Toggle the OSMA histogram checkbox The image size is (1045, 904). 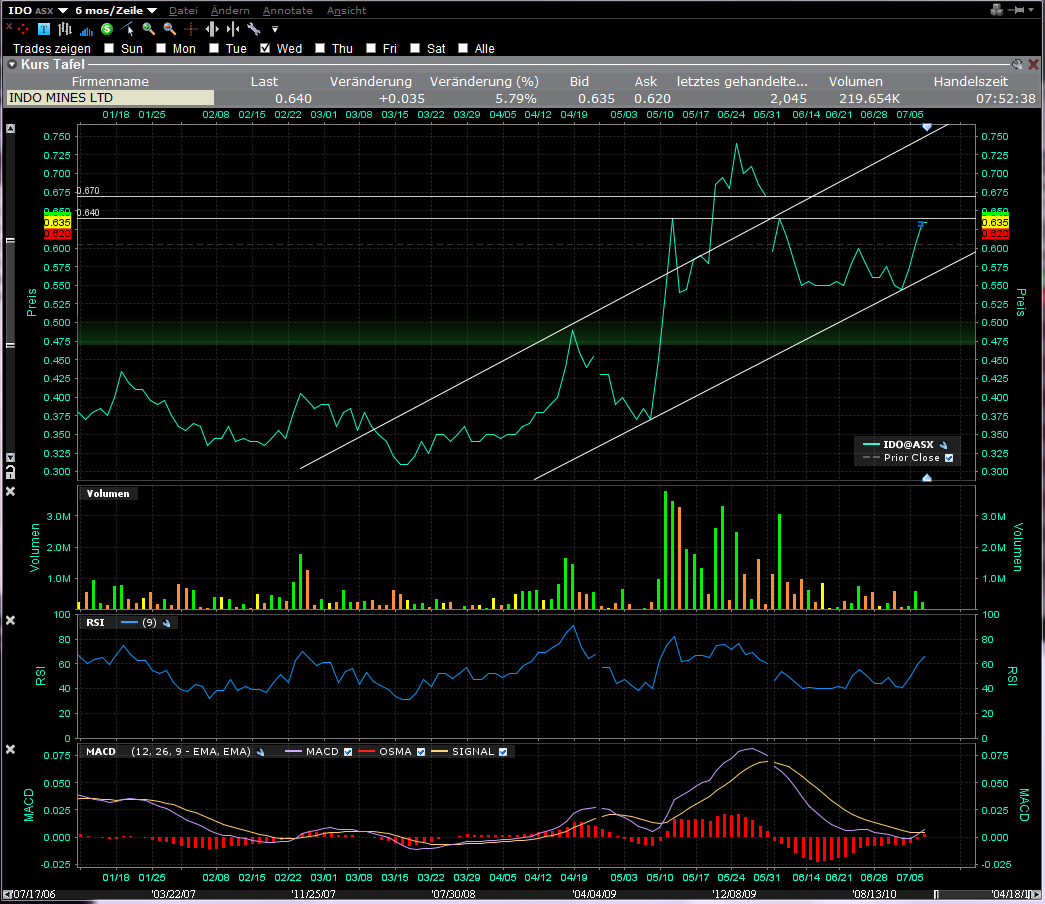tap(421, 752)
